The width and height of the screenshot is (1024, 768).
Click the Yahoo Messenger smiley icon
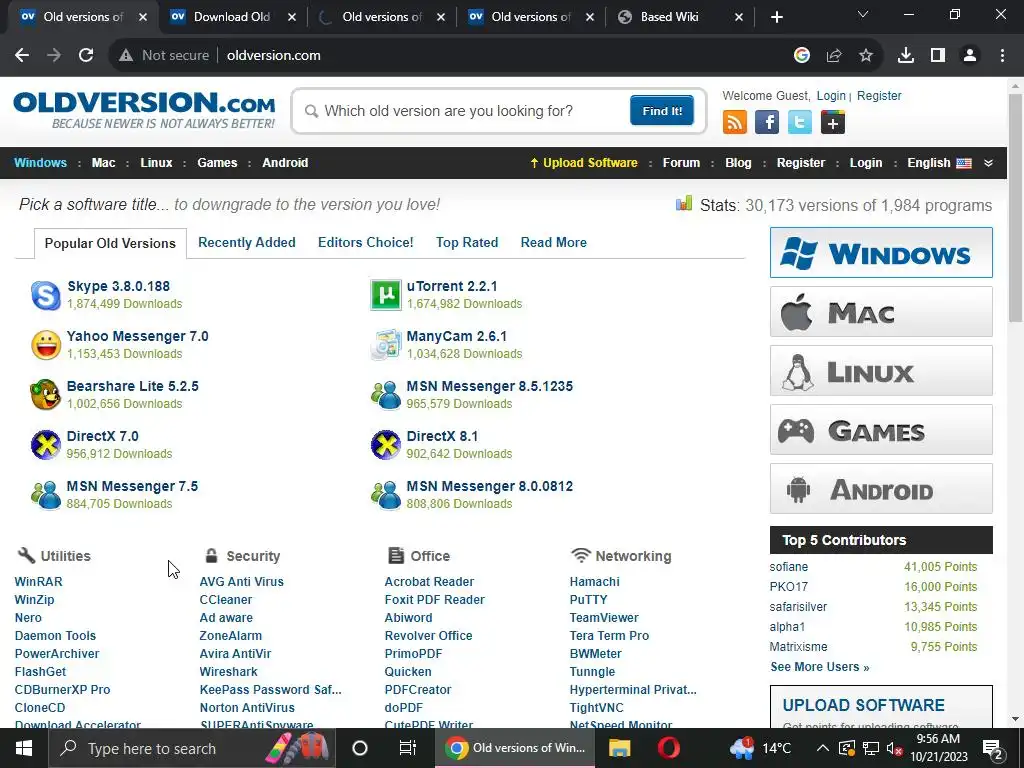pyautogui.click(x=46, y=345)
